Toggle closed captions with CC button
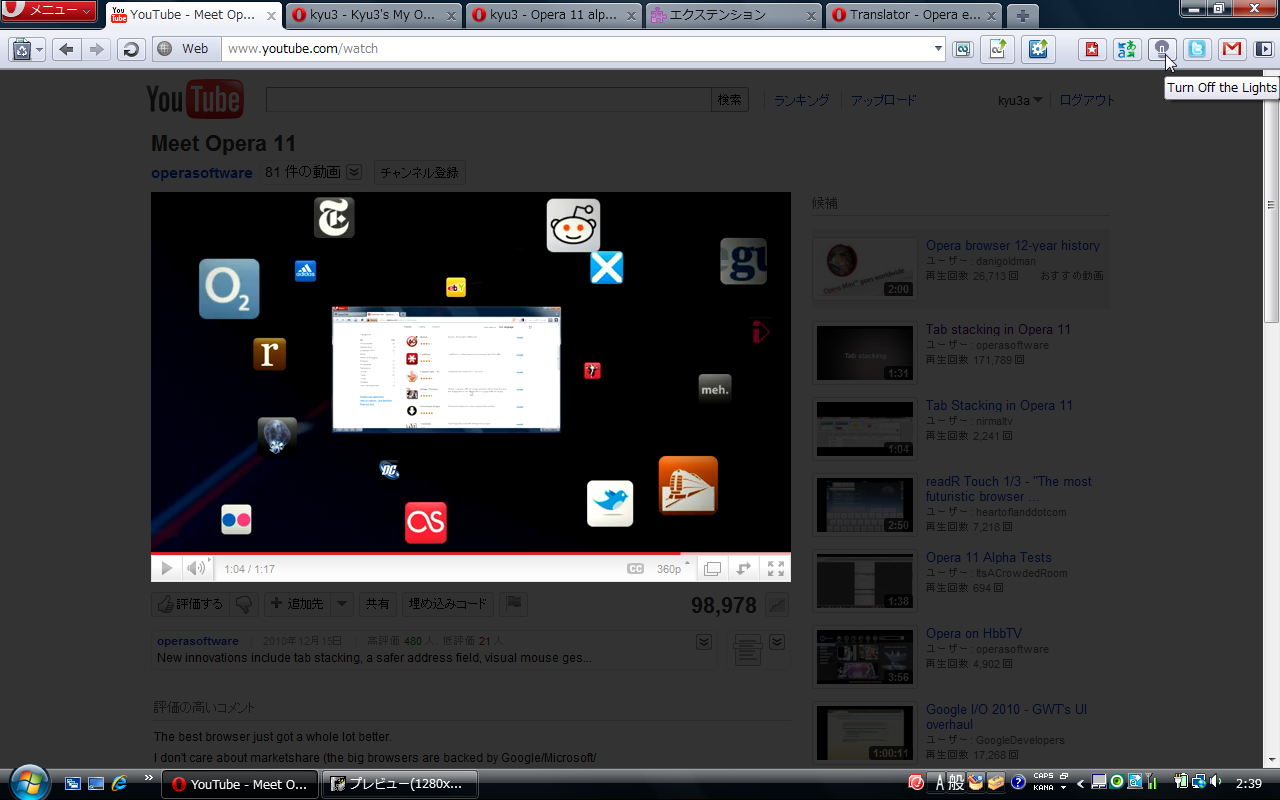 pyautogui.click(x=635, y=568)
